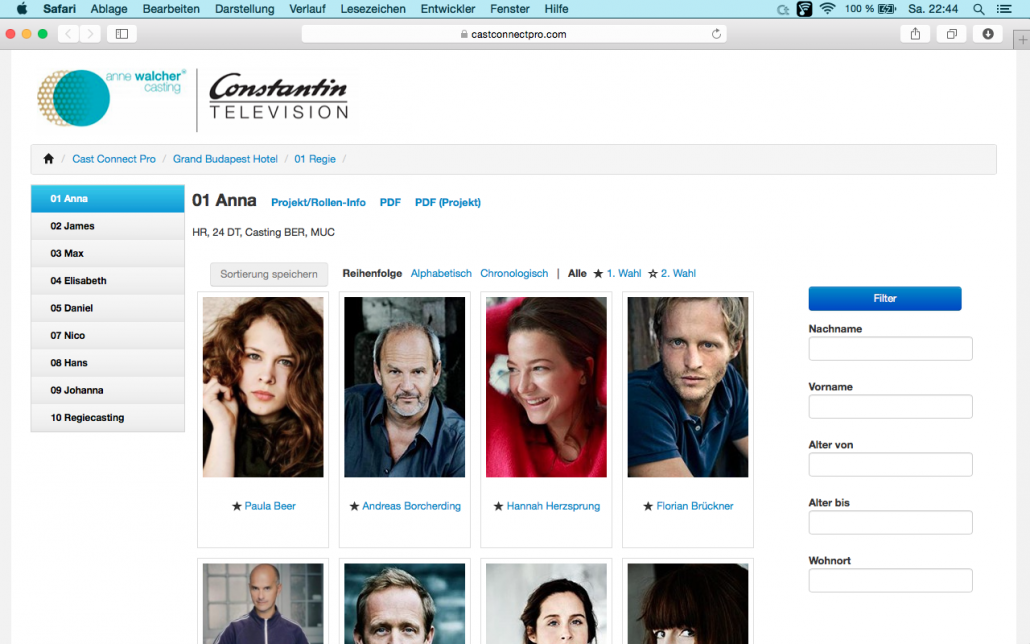Reload page using the refresh icon
Image resolution: width=1030 pixels, height=644 pixels.
tap(716, 34)
